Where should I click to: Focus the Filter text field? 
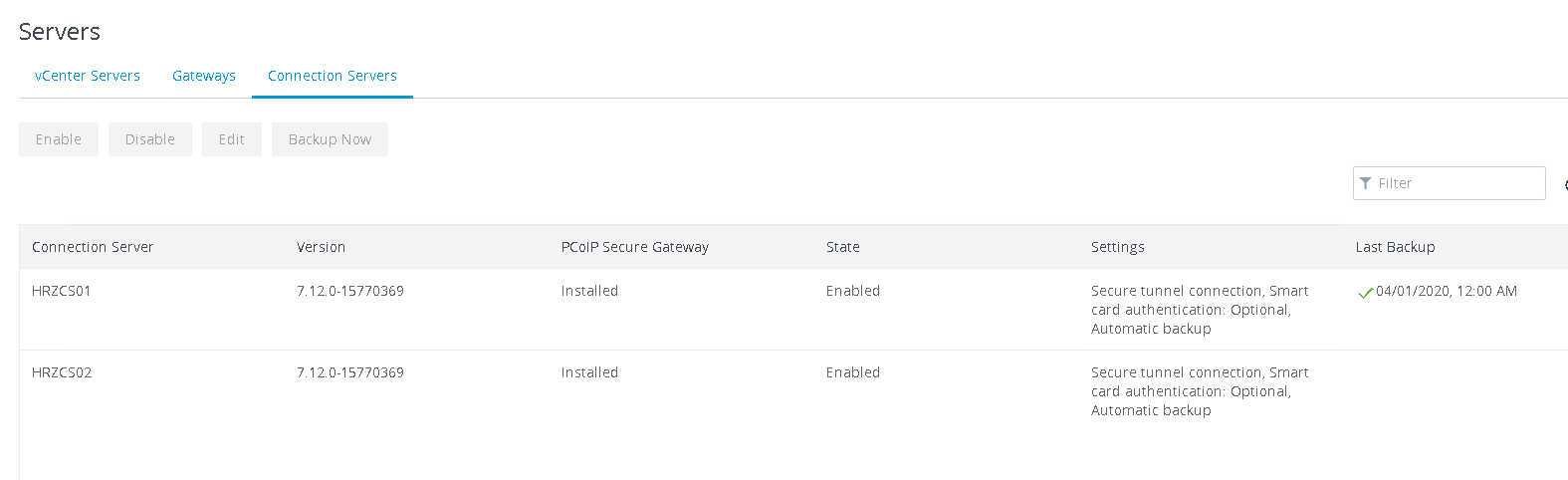pos(1449,183)
